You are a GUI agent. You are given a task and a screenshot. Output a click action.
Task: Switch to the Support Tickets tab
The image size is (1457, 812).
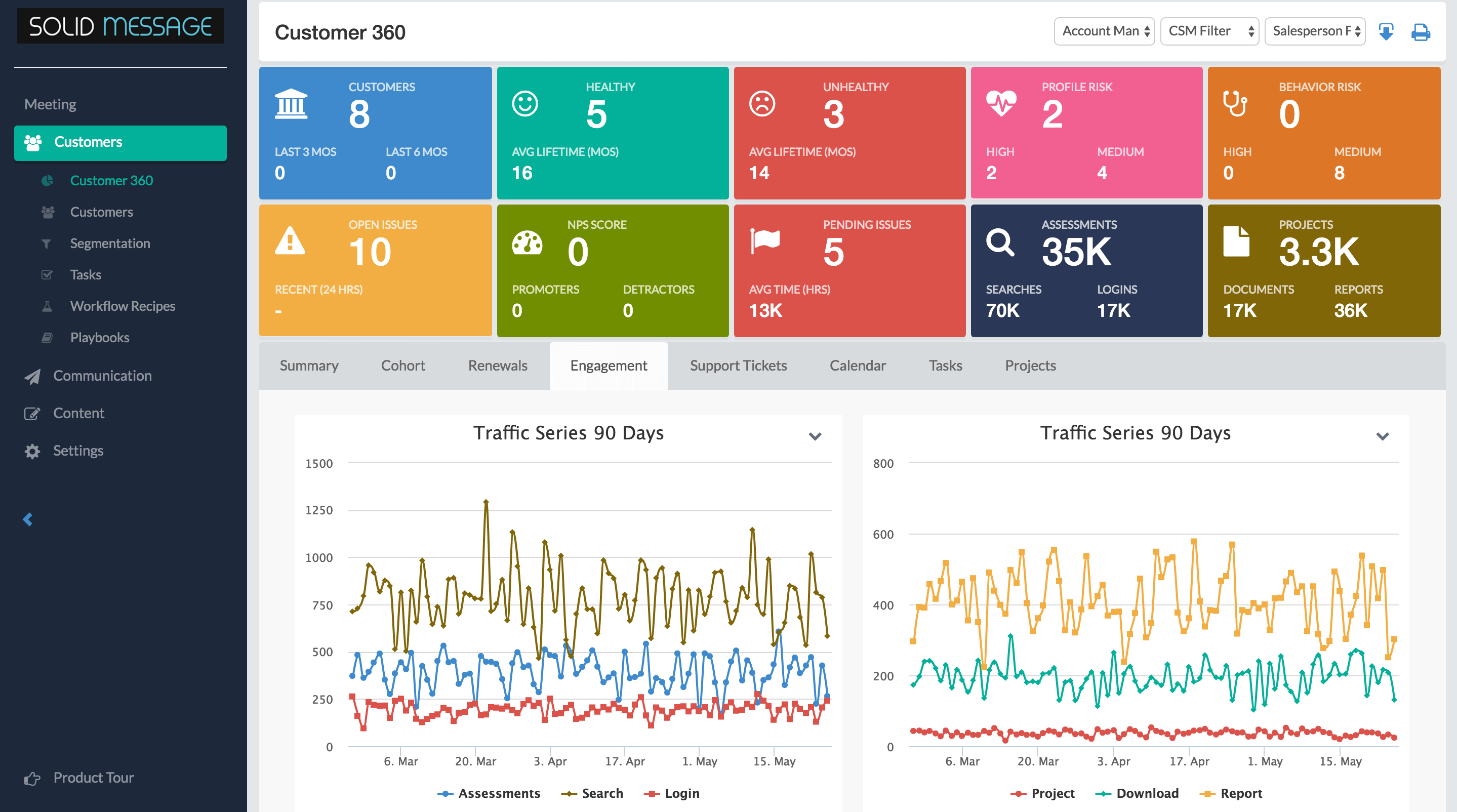pos(738,366)
